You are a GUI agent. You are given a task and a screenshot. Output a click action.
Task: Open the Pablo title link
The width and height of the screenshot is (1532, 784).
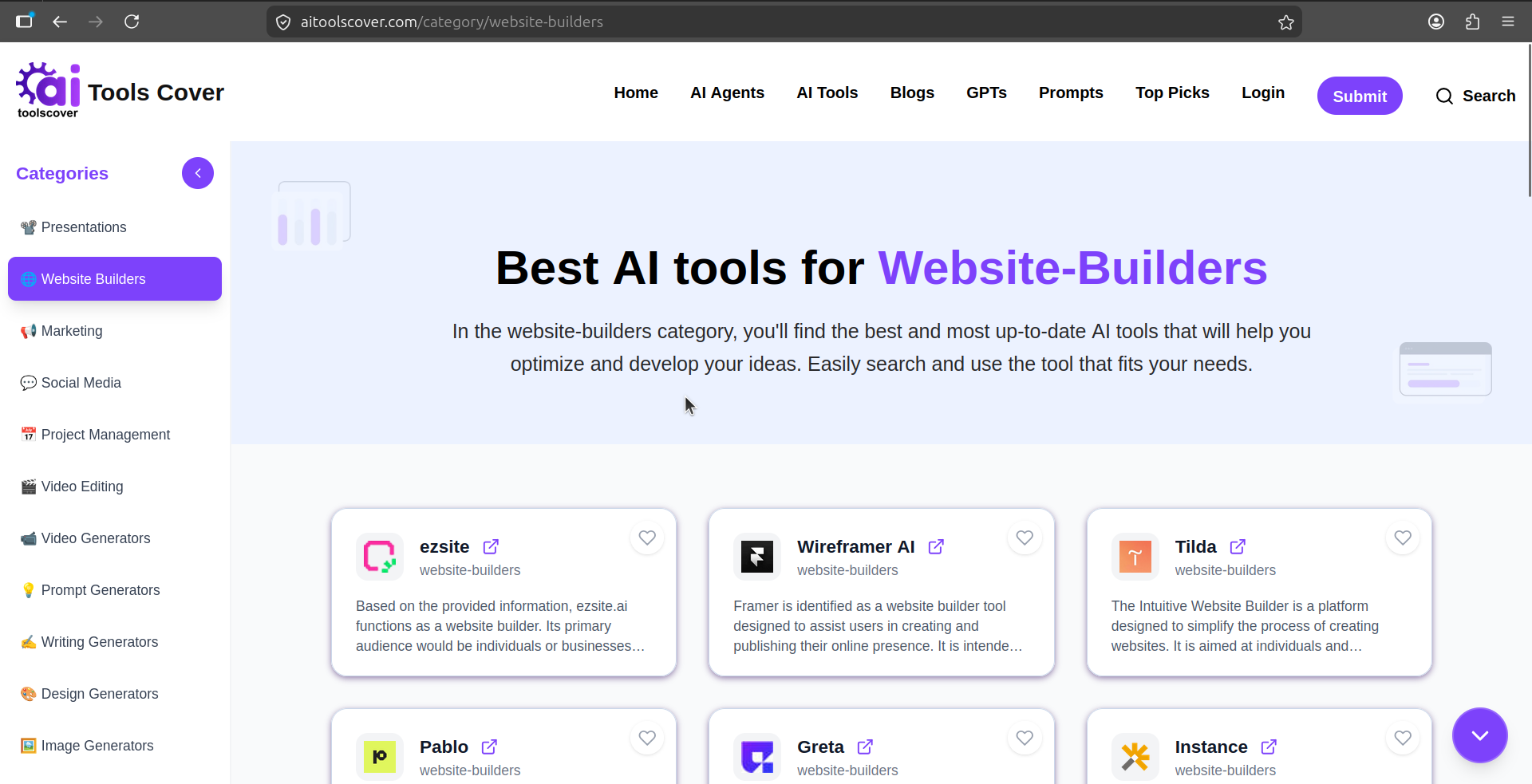pos(444,747)
